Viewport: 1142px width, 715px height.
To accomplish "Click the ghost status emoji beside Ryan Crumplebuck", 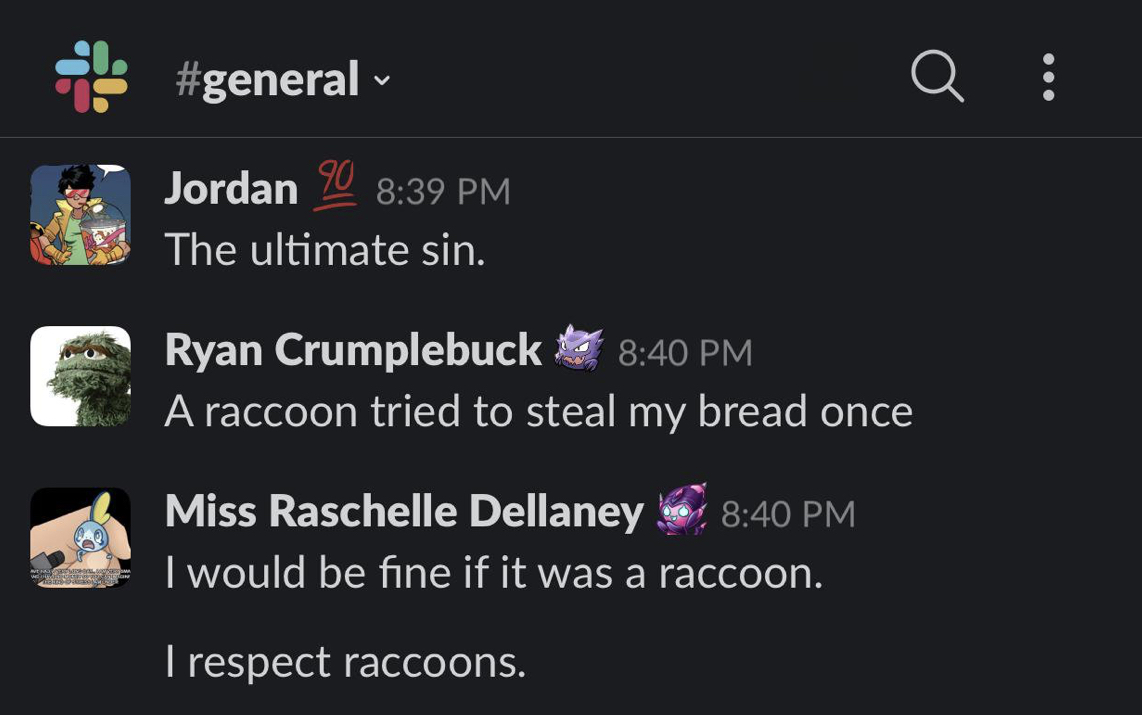I will click(579, 348).
